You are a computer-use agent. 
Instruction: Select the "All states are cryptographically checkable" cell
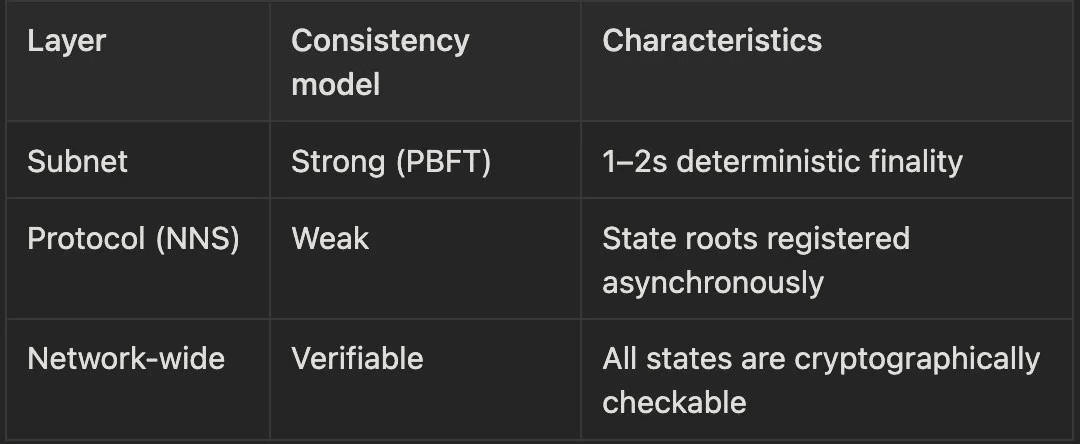(820, 379)
